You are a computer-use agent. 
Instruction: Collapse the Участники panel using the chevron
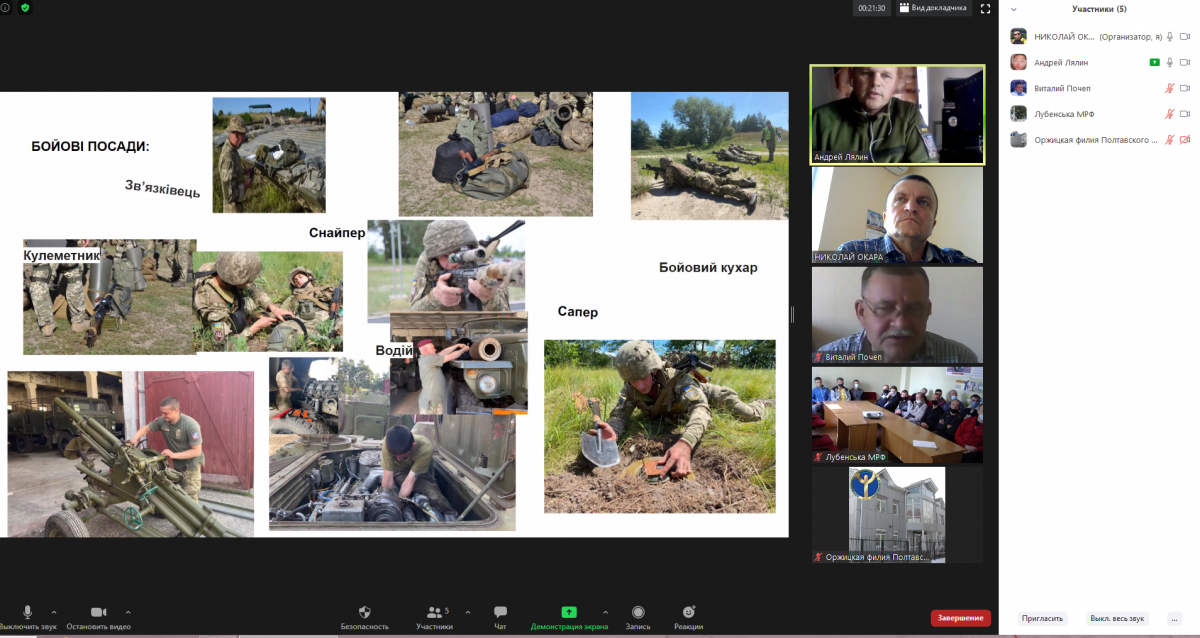coord(1013,9)
